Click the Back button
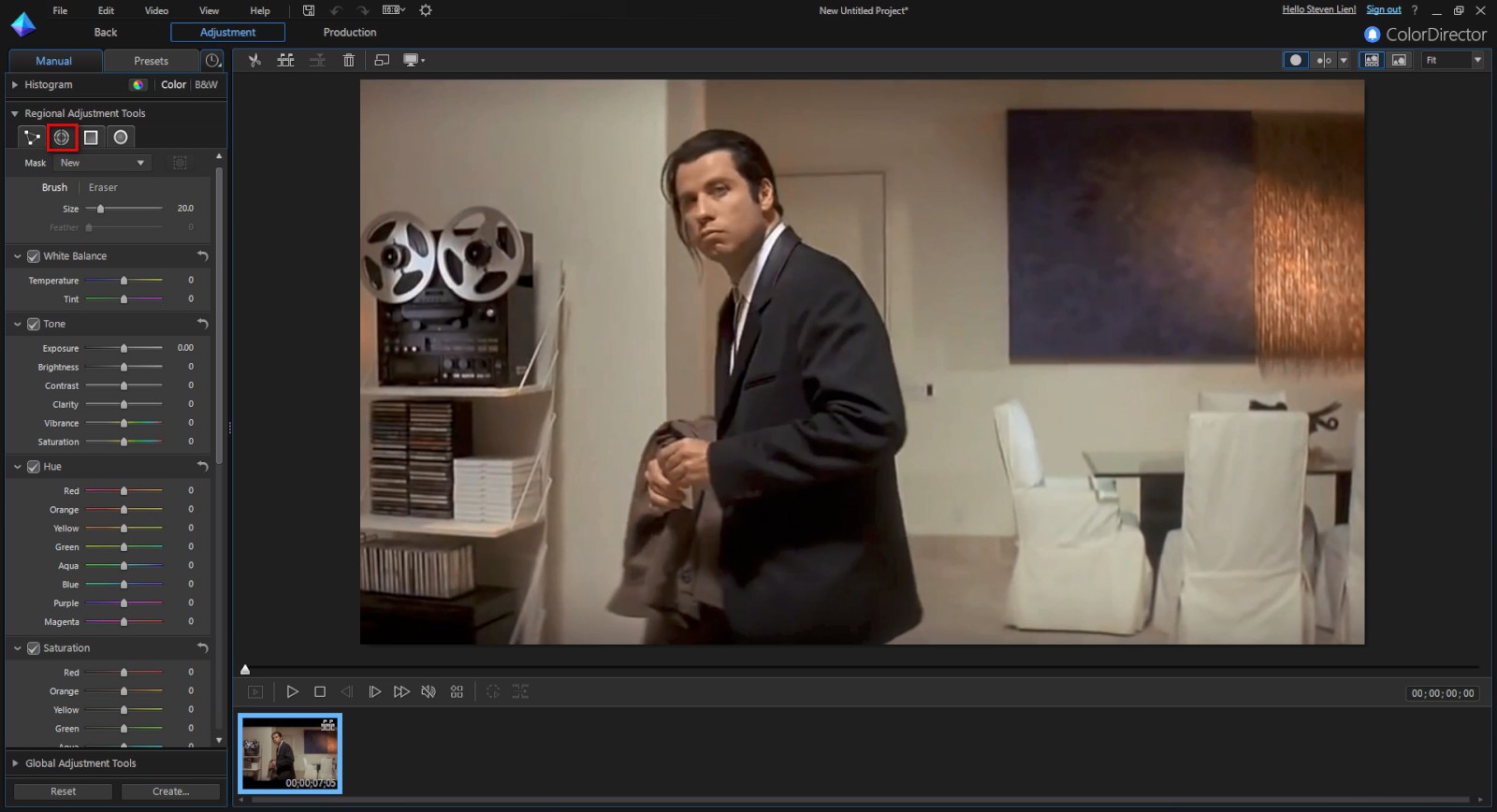The image size is (1497, 812). [x=106, y=32]
